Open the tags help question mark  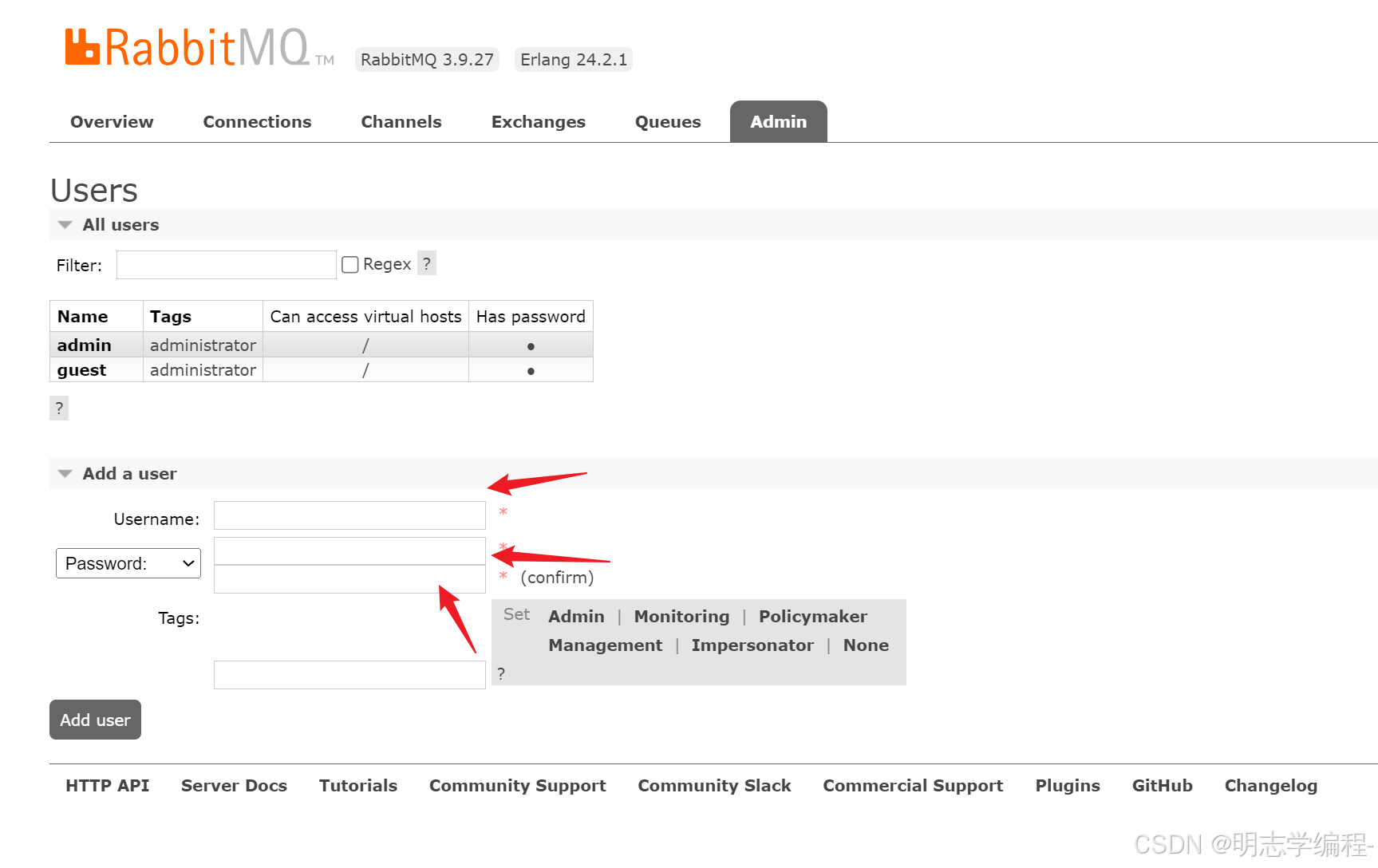click(501, 673)
